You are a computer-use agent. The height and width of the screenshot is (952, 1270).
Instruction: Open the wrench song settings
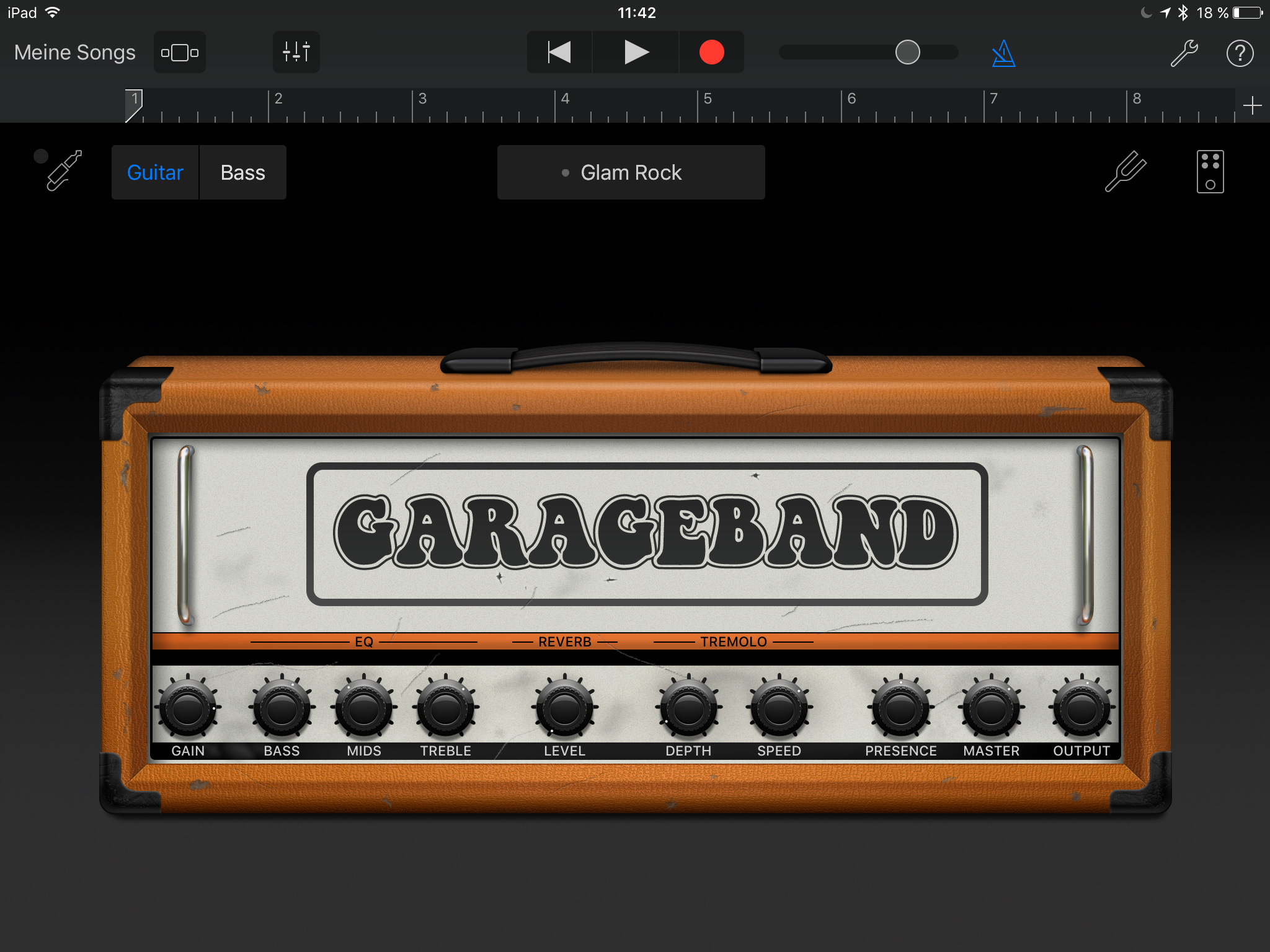coord(1183,53)
